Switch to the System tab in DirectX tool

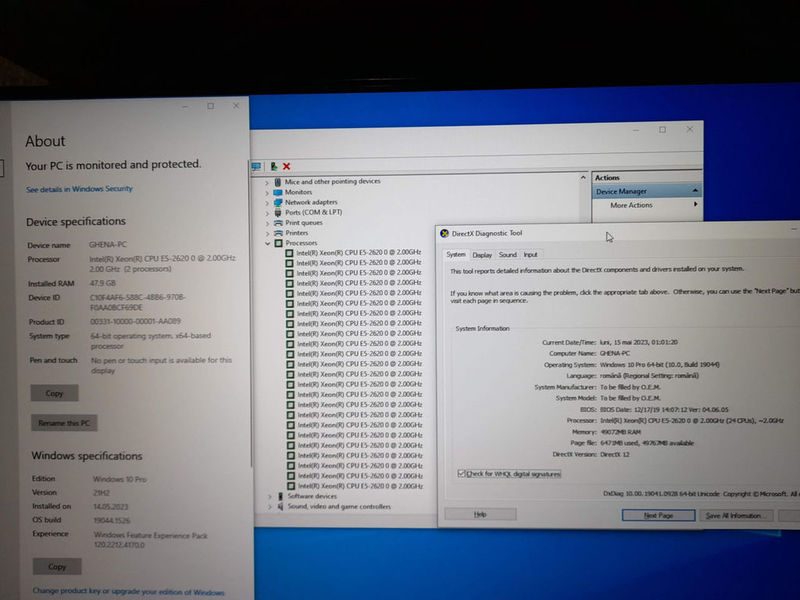(x=456, y=254)
